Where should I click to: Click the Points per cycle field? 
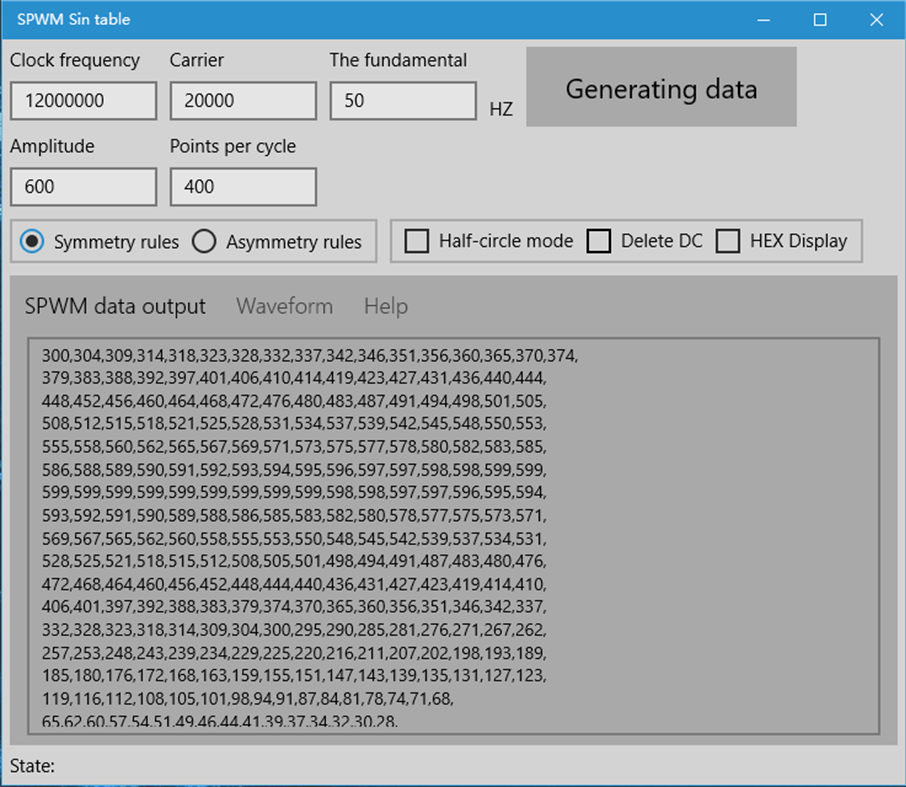(x=243, y=187)
